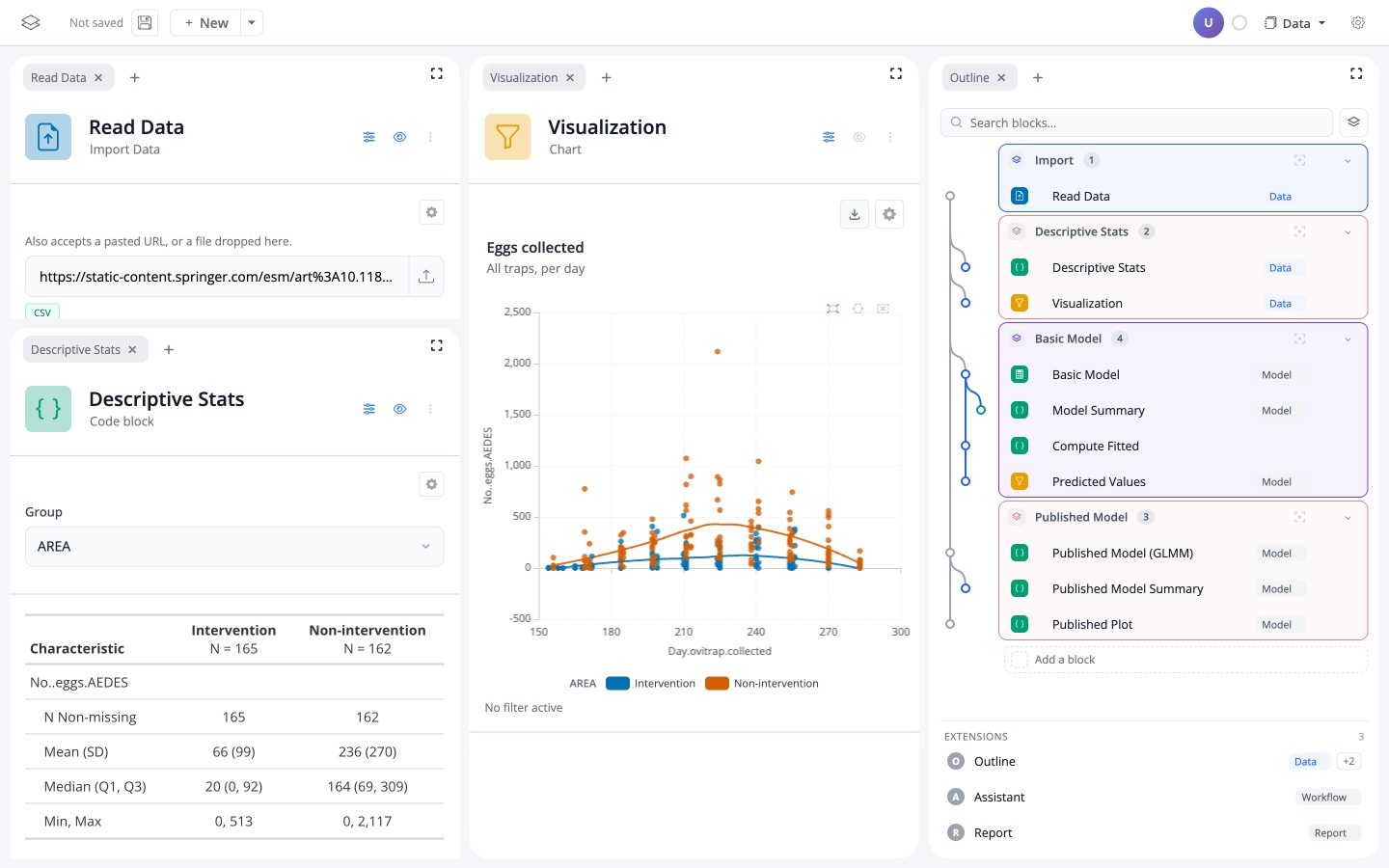This screenshot has width=1389, height=868.
Task: Open the New button dropdown arrow
Action: pyautogui.click(x=252, y=23)
